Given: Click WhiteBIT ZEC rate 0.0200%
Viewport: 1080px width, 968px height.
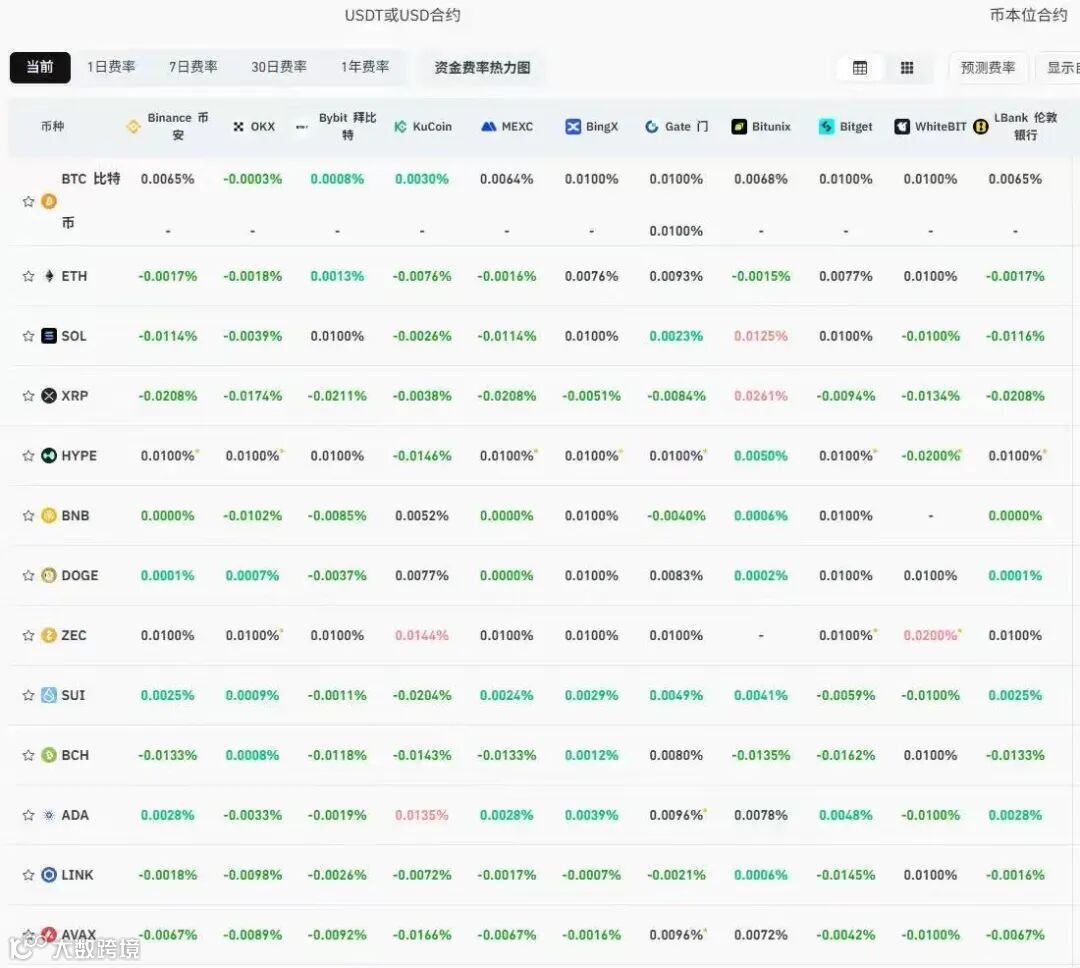Looking at the screenshot, I should 931,636.
